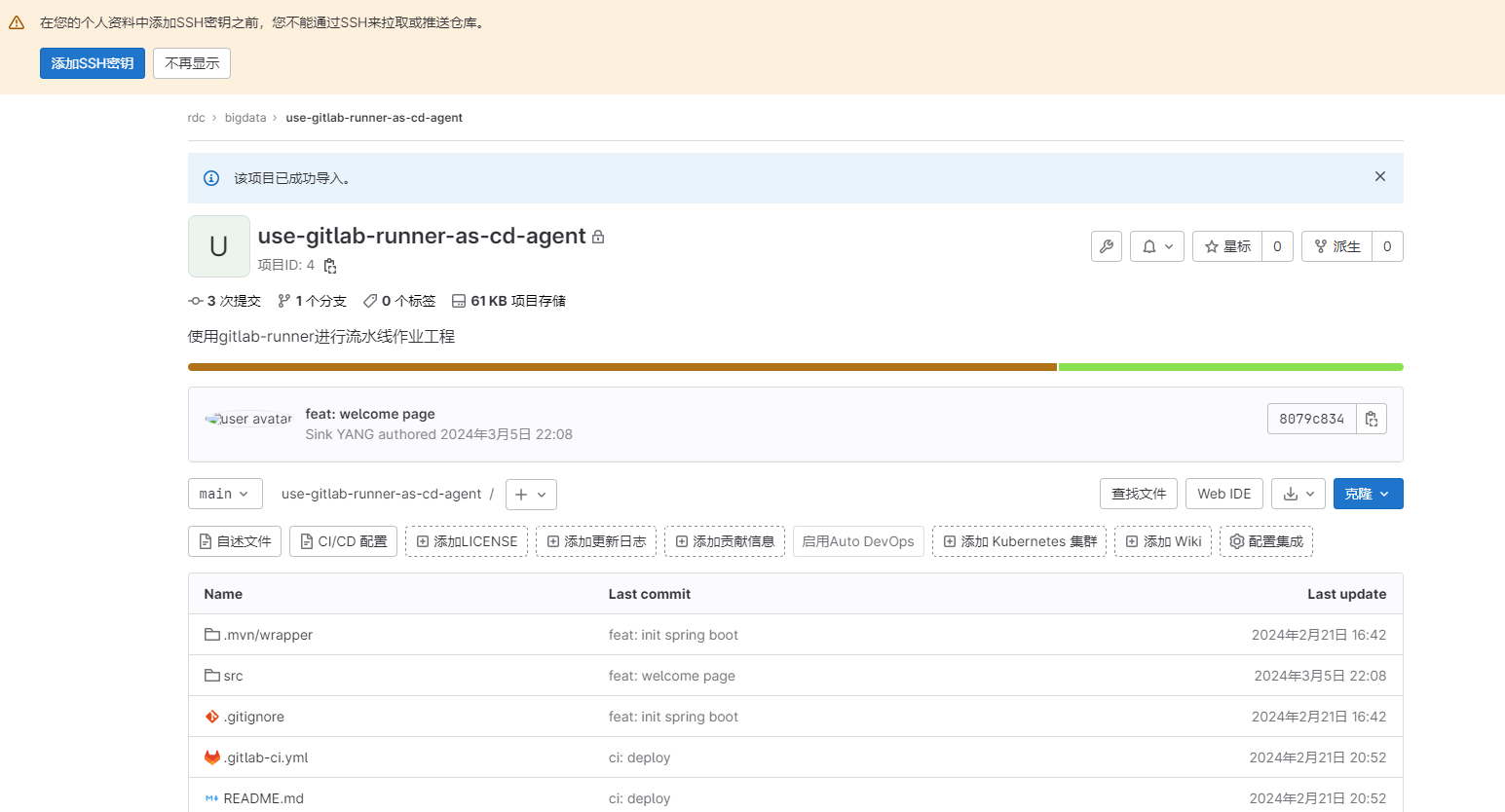Open the 克隆 clone dropdown

1369,494
